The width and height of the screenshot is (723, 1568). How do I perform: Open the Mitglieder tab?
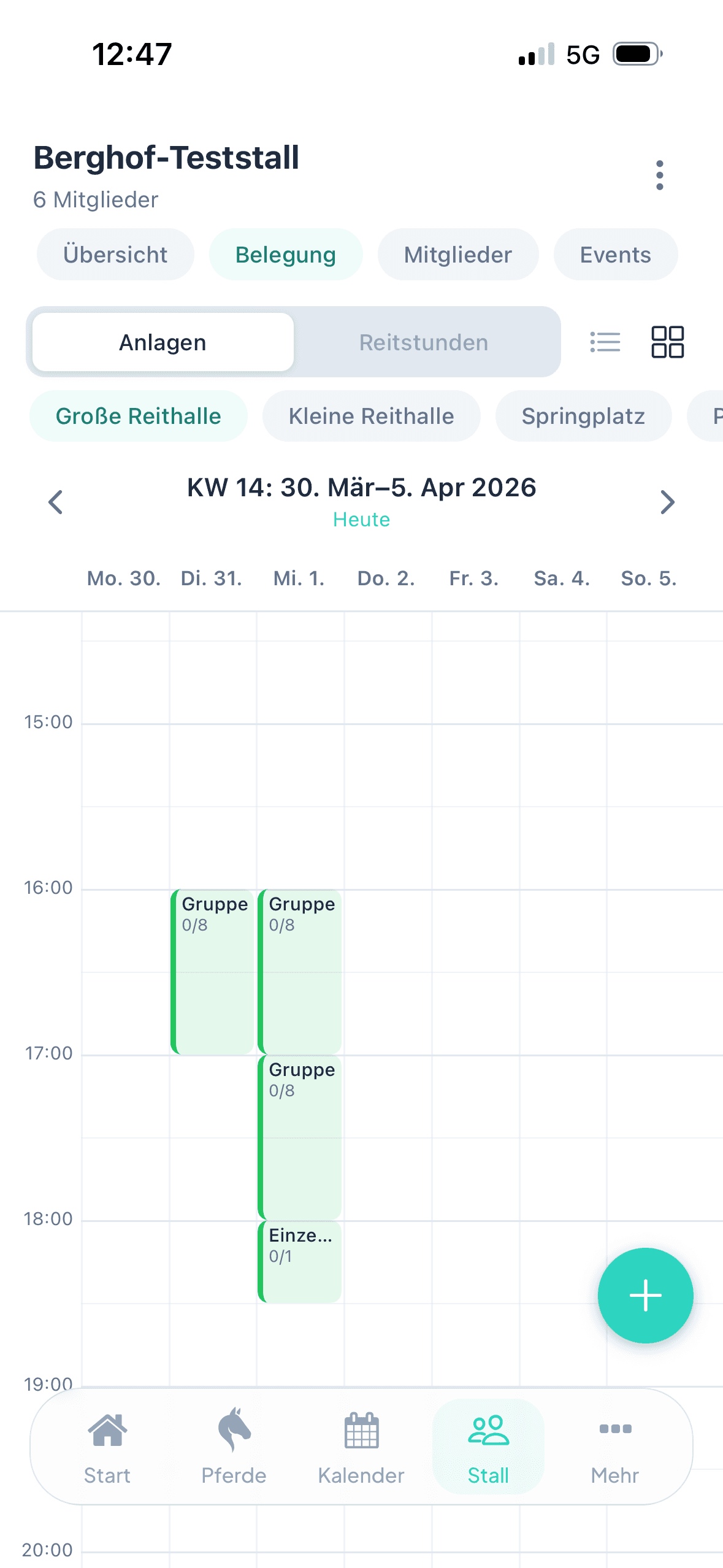(457, 255)
